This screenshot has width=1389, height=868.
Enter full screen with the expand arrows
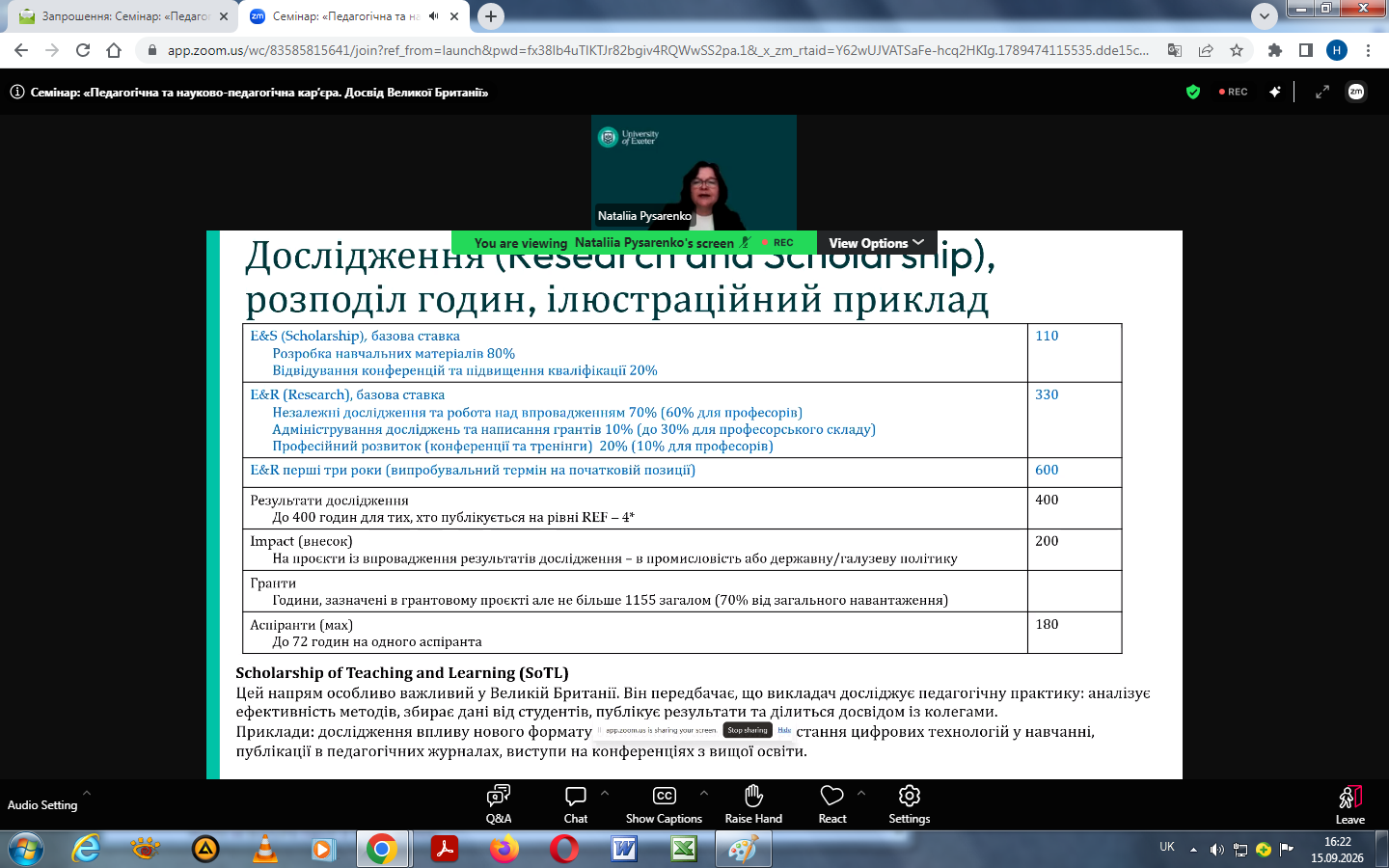[x=1322, y=92]
